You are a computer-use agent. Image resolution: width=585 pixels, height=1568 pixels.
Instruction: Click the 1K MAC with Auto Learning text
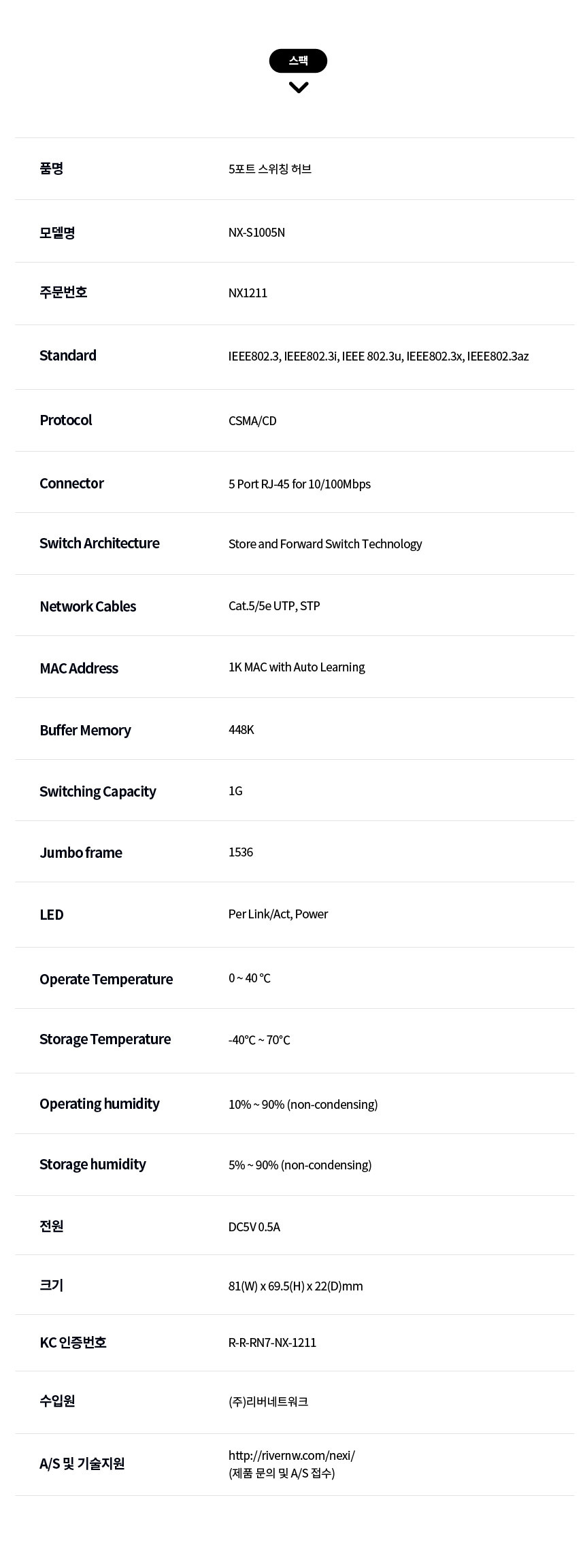point(297,667)
